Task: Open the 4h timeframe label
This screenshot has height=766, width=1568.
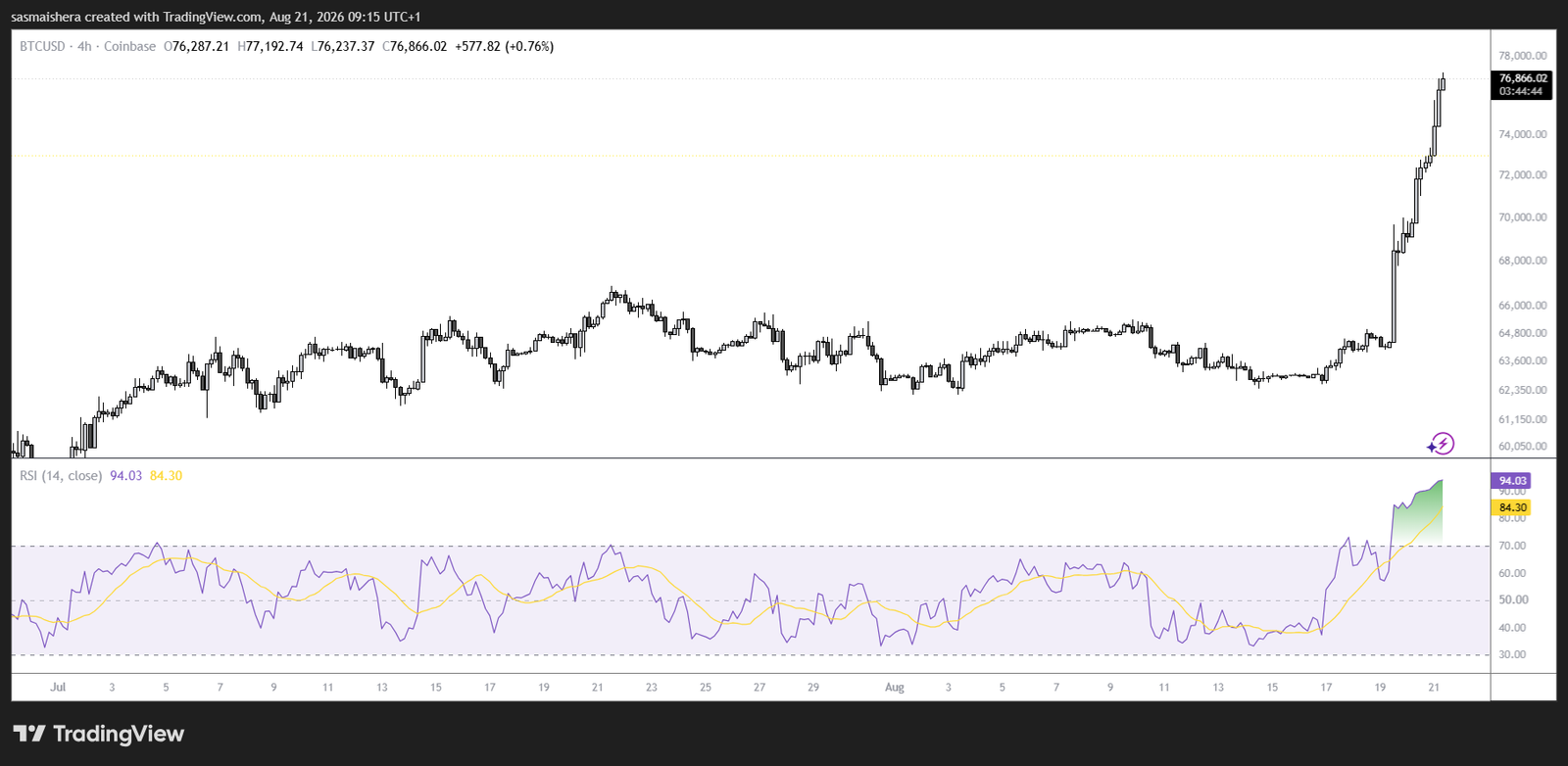Action: point(84,46)
